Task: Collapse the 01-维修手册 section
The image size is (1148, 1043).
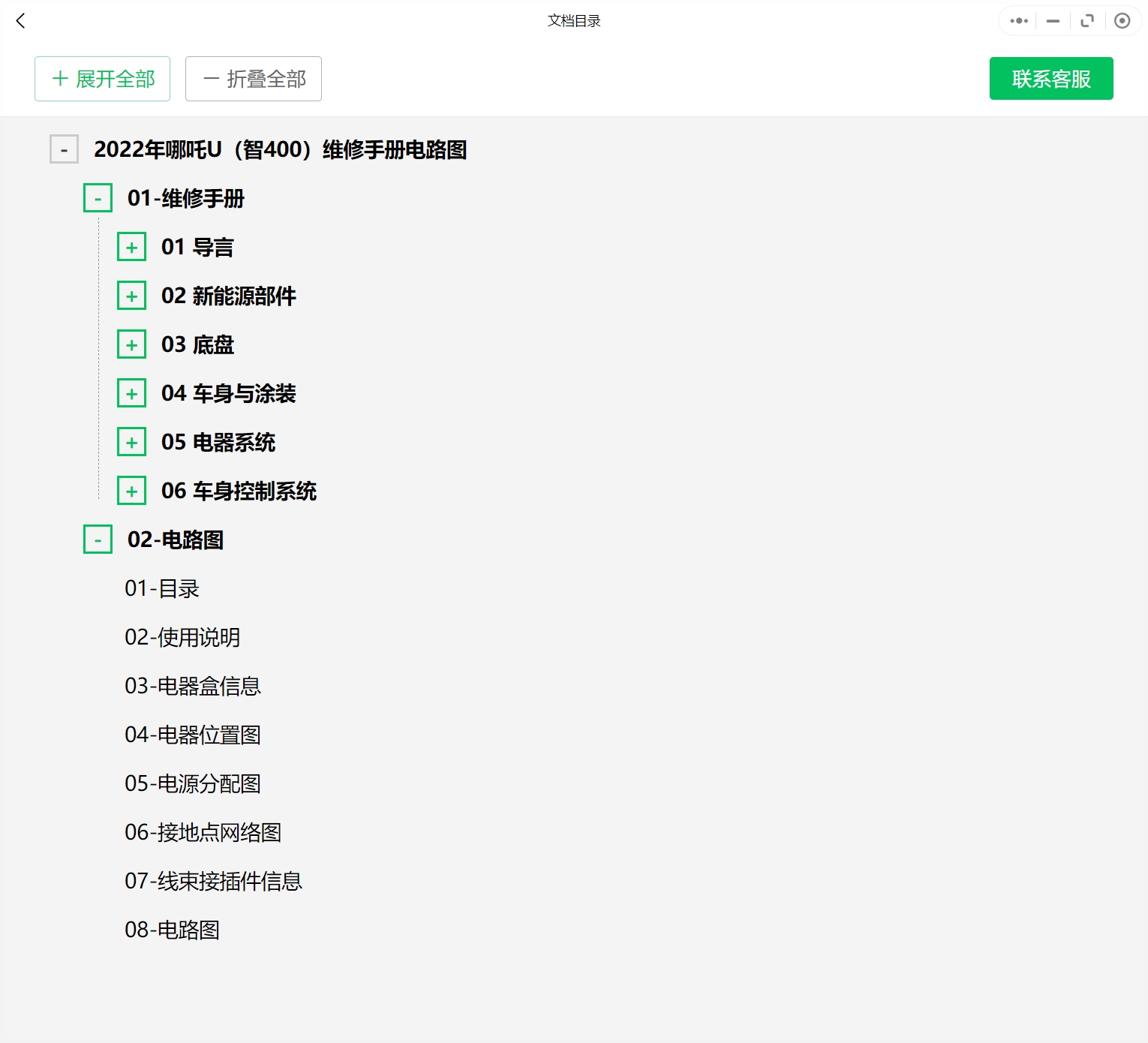Action: pos(98,198)
